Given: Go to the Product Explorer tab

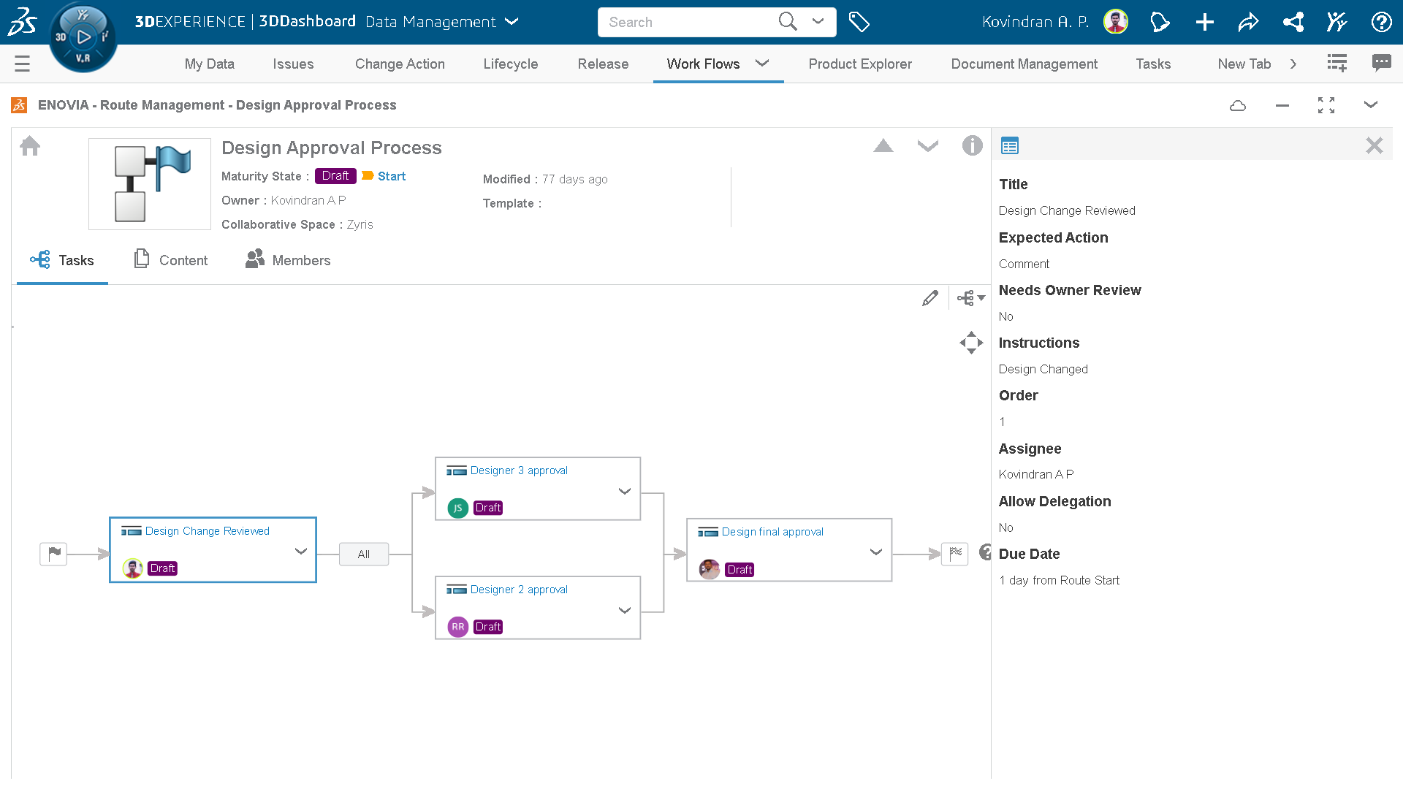Looking at the screenshot, I should tap(860, 64).
